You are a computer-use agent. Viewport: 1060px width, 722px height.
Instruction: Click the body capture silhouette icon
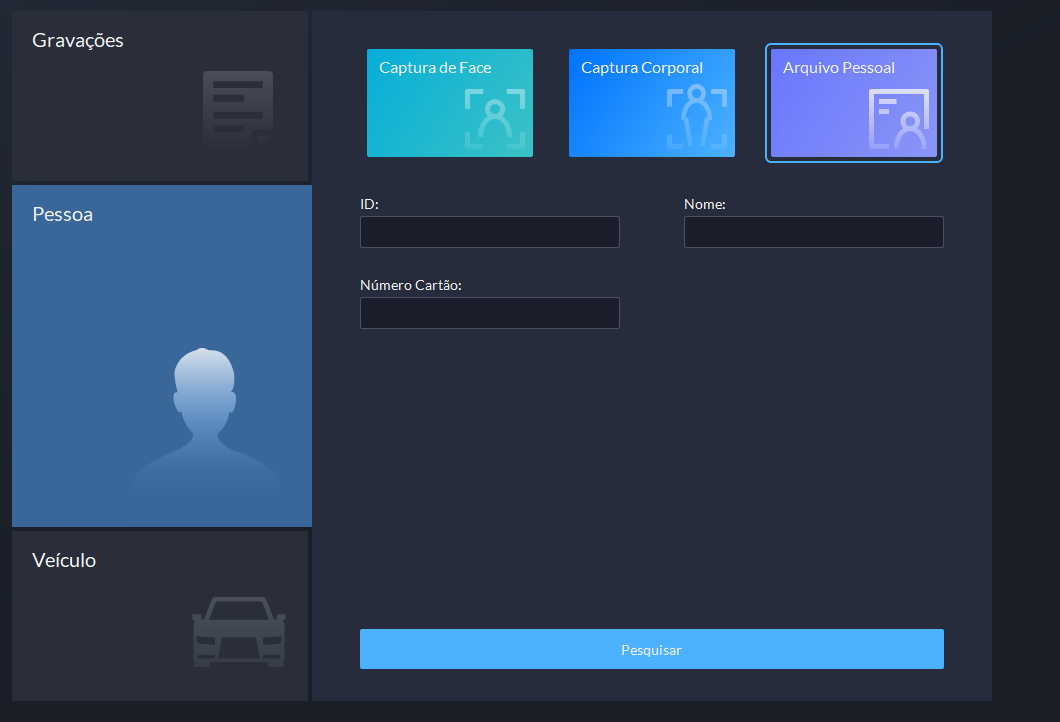click(x=697, y=118)
